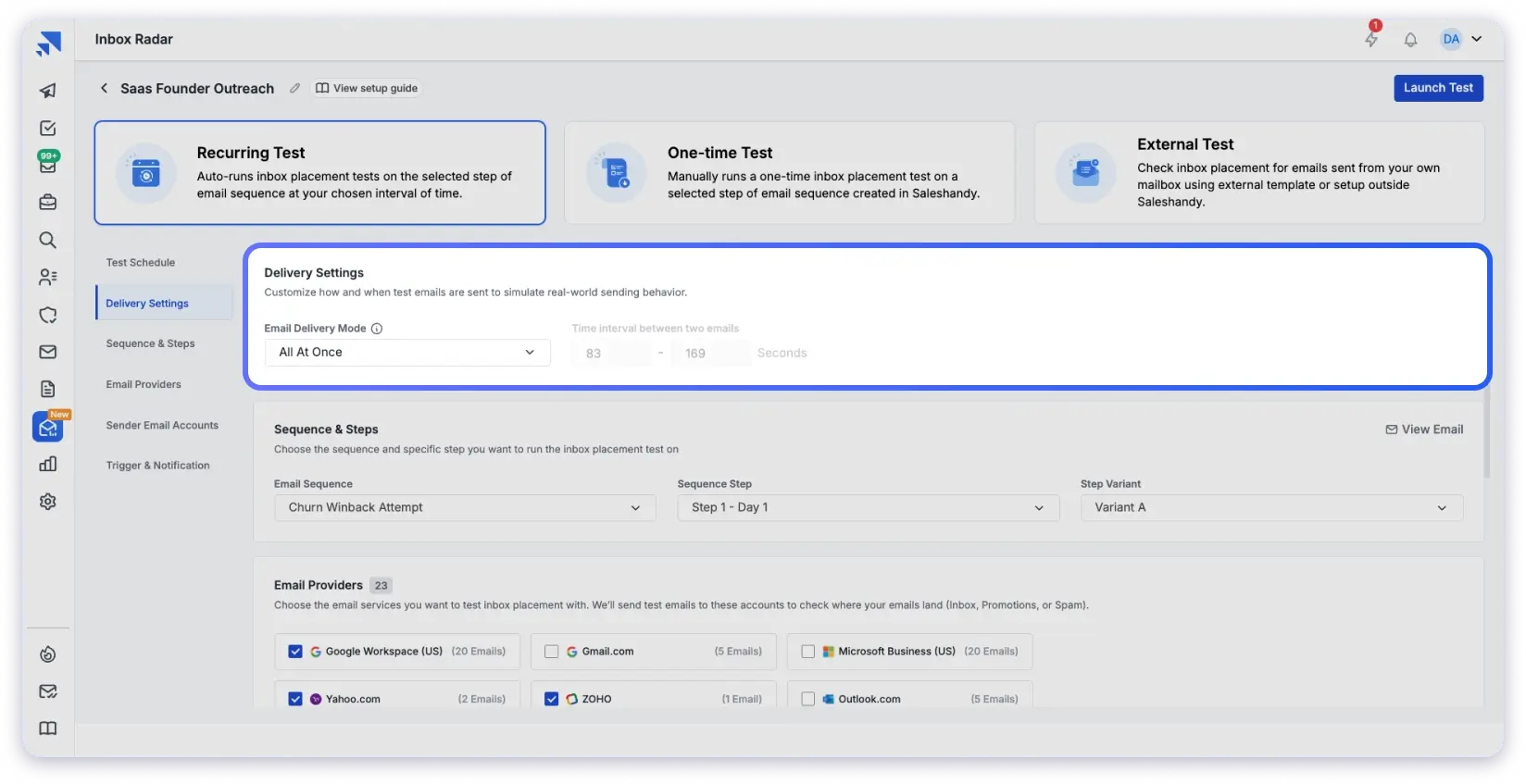Click the Launch Test button
1526x784 pixels.
pos(1438,88)
